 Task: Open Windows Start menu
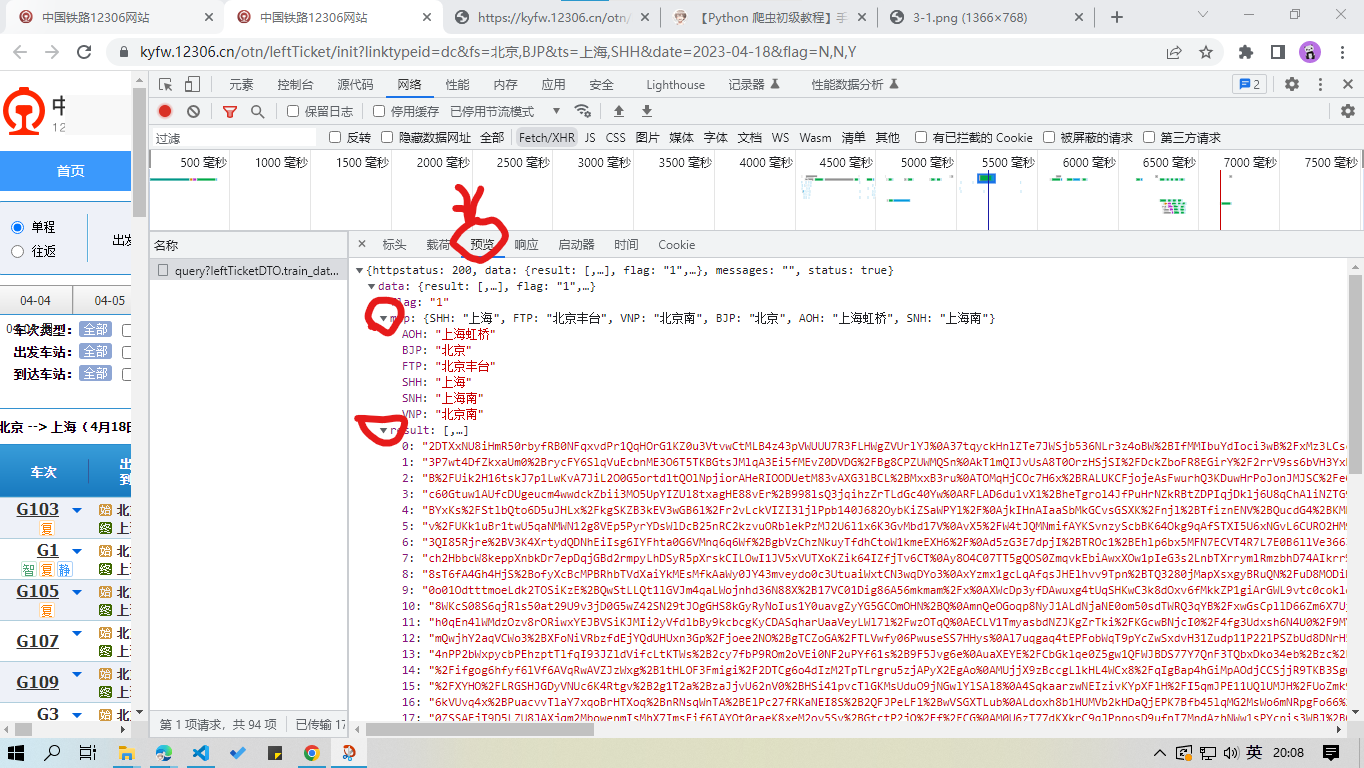tap(17, 752)
